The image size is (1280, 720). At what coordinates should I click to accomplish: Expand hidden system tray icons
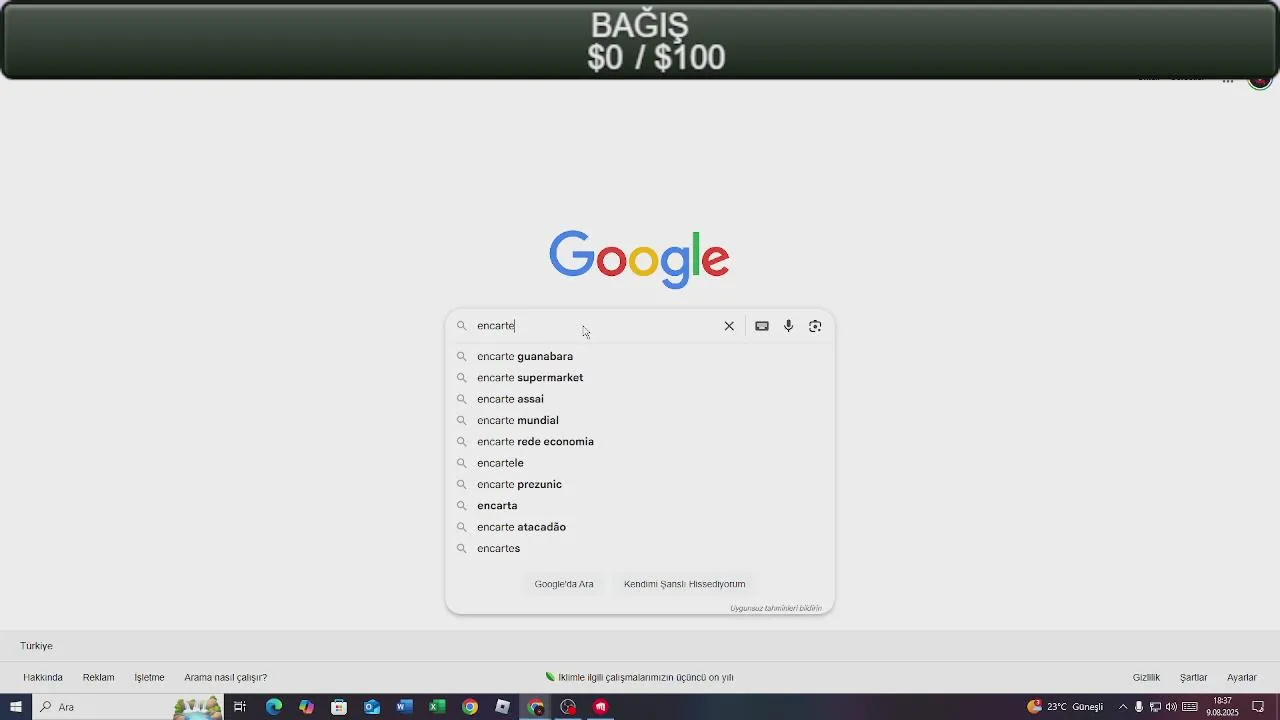[x=1123, y=707]
